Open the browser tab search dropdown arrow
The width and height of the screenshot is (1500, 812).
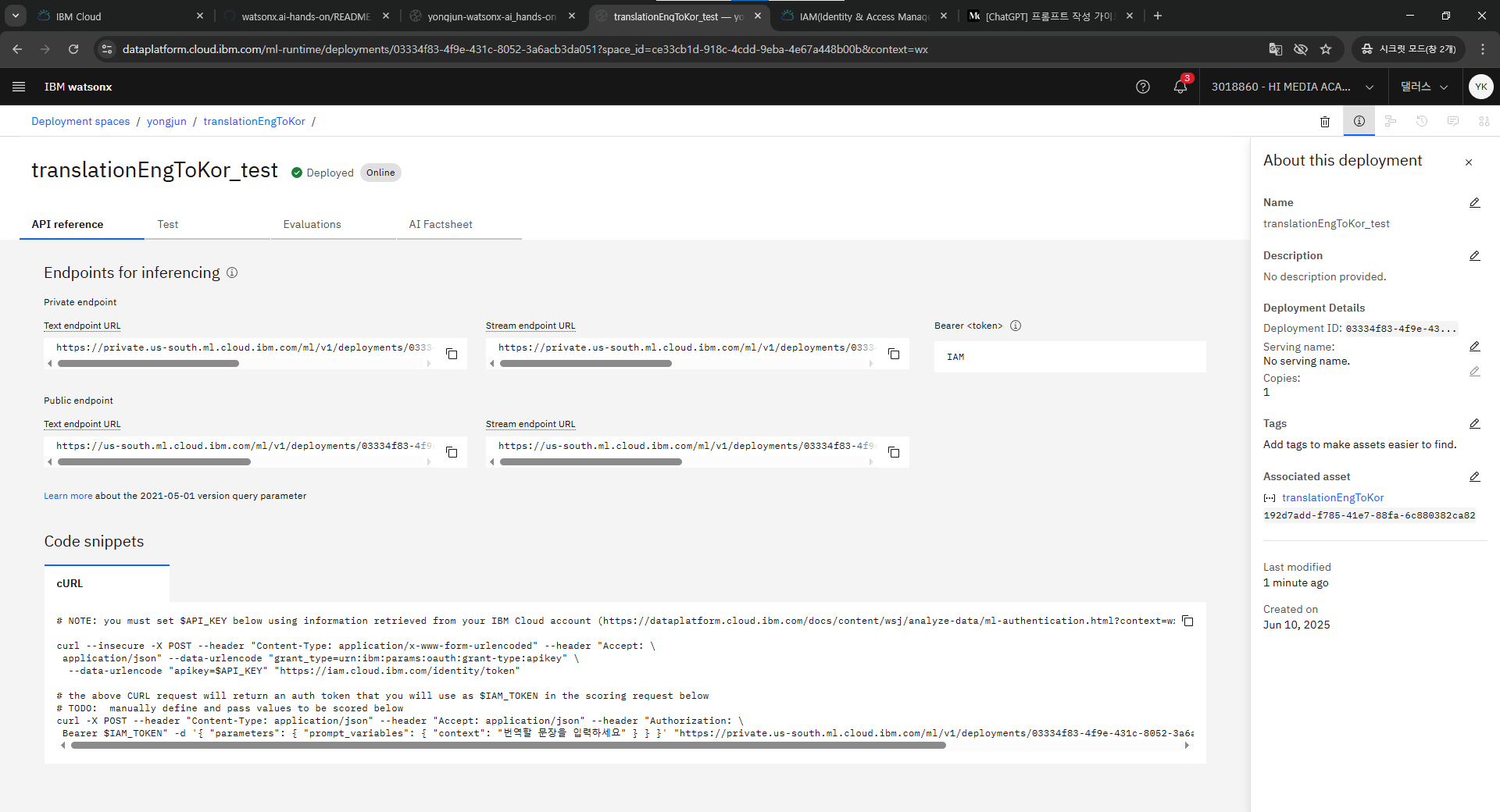(x=16, y=16)
